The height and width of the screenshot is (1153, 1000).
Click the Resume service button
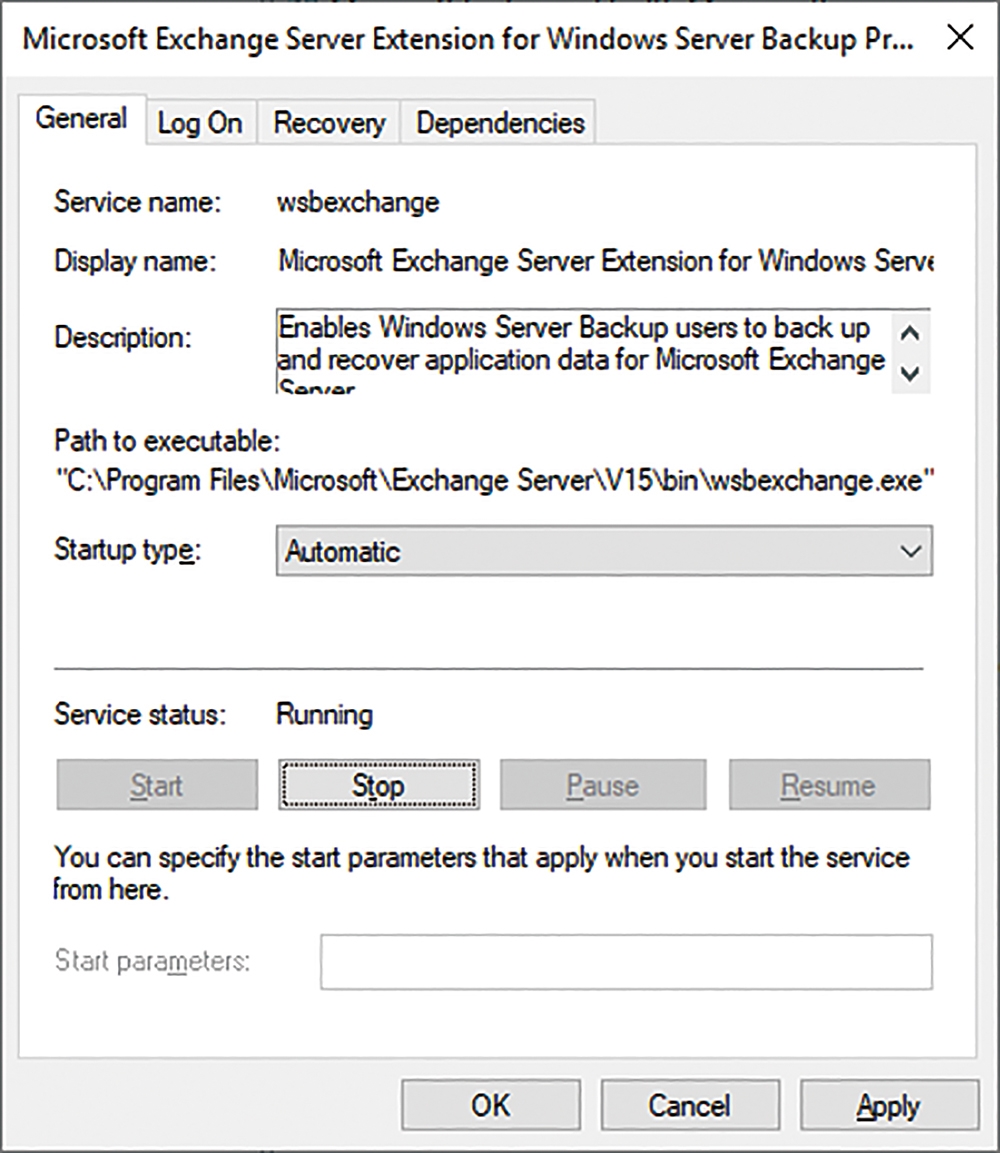point(829,785)
